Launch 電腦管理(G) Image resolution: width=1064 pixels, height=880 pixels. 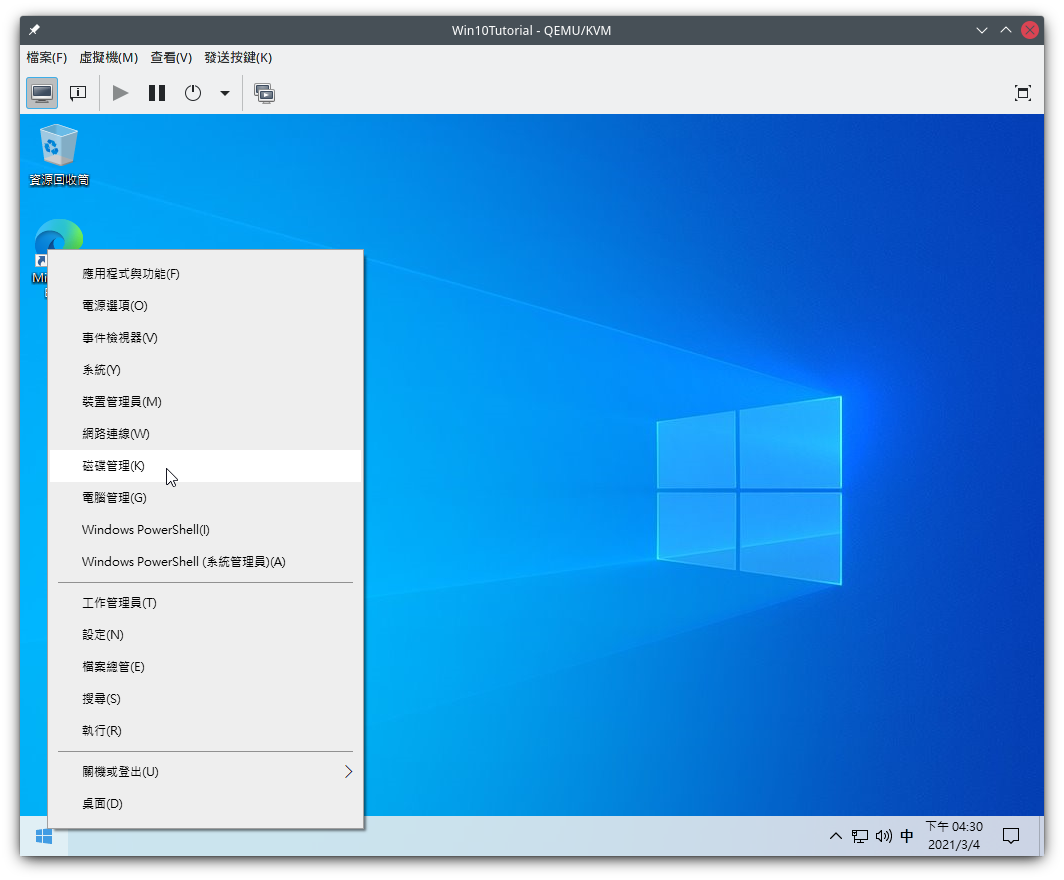206,497
